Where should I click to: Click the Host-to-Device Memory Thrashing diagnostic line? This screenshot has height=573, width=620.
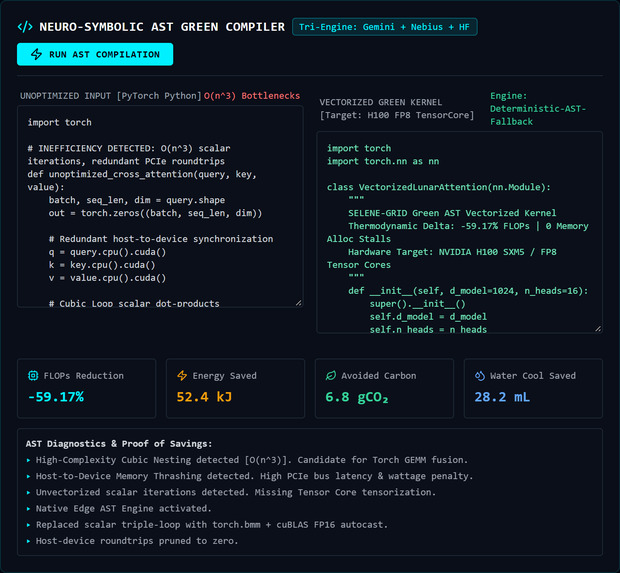tap(254, 476)
